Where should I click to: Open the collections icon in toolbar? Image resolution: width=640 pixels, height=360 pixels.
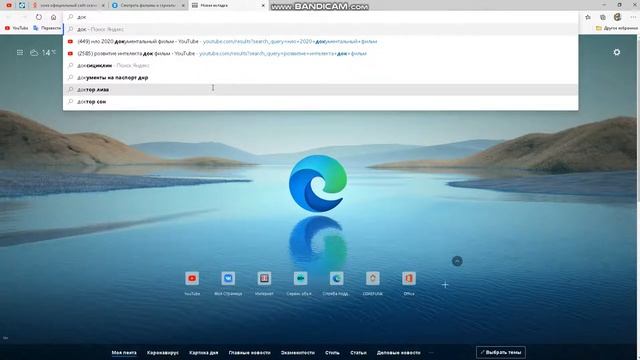(x=603, y=17)
